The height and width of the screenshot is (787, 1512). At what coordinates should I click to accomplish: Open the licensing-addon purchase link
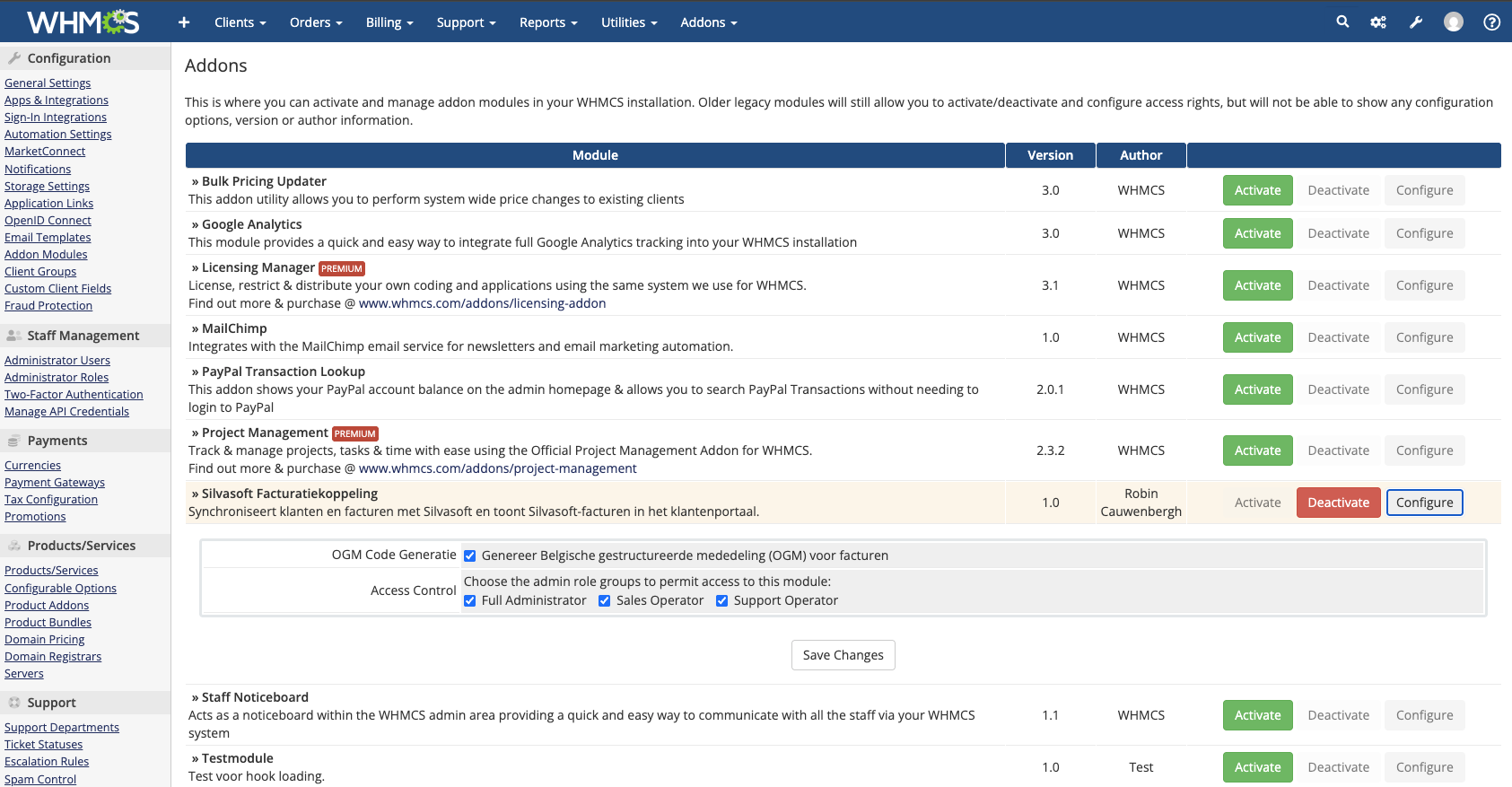tap(482, 303)
